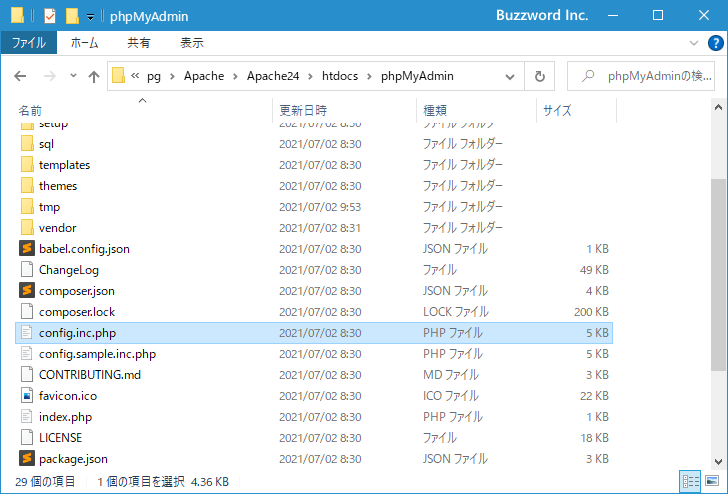Open the chevron after the htdocs breadcrumb
Image resolution: width=728 pixels, height=494 pixels.
(370, 77)
